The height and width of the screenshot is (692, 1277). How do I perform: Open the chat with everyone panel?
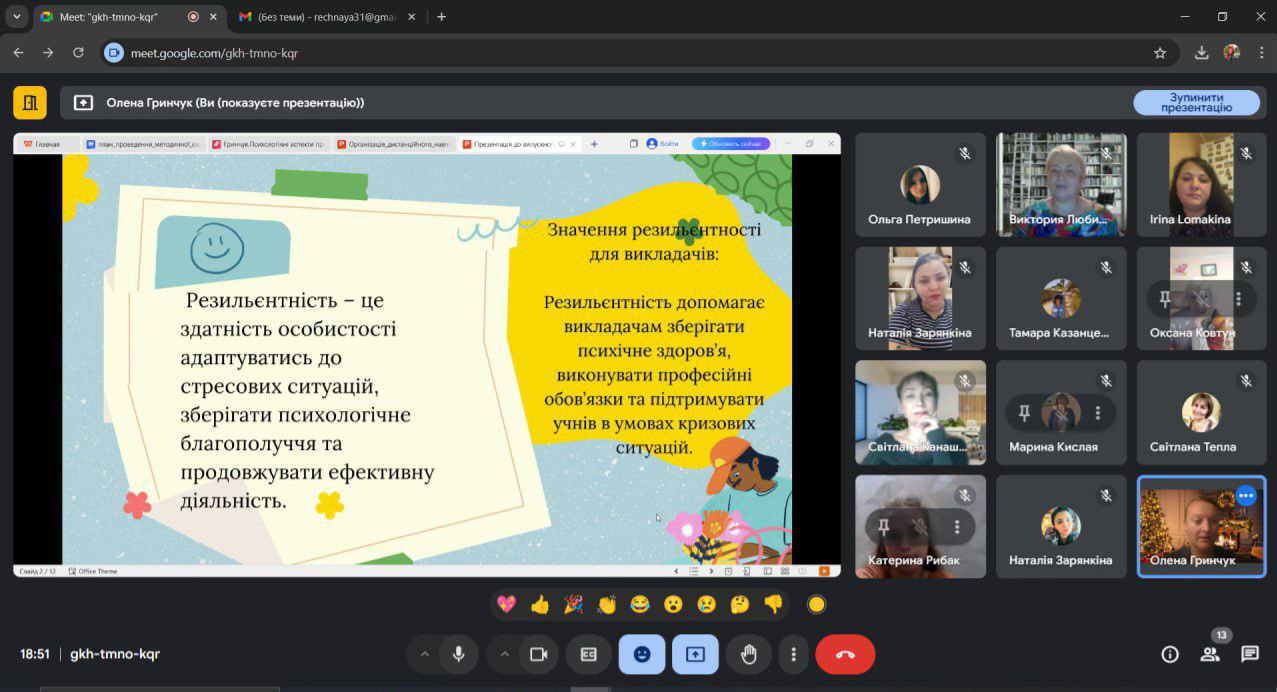coord(1250,654)
